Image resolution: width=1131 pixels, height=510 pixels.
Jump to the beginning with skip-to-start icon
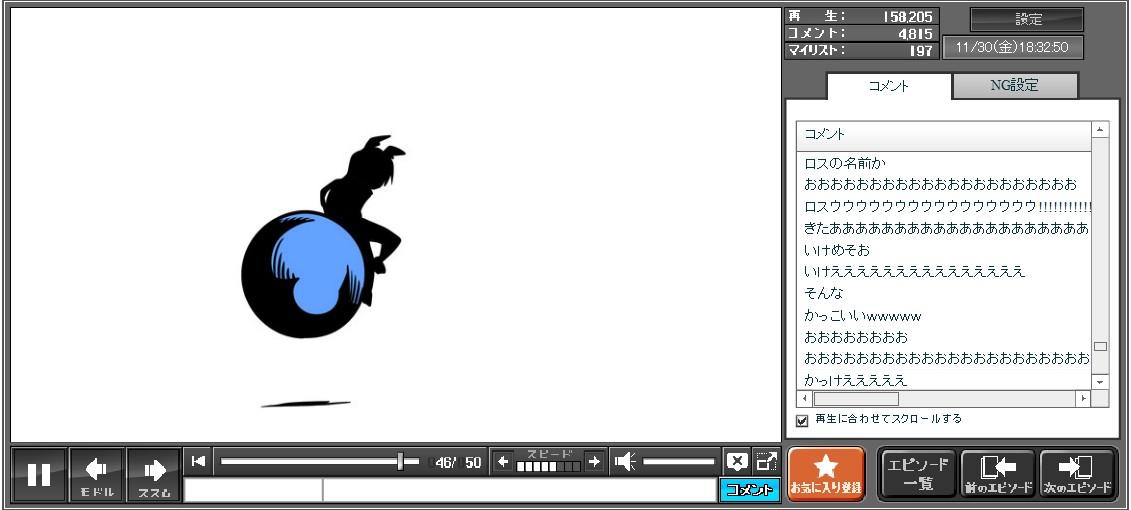198,461
